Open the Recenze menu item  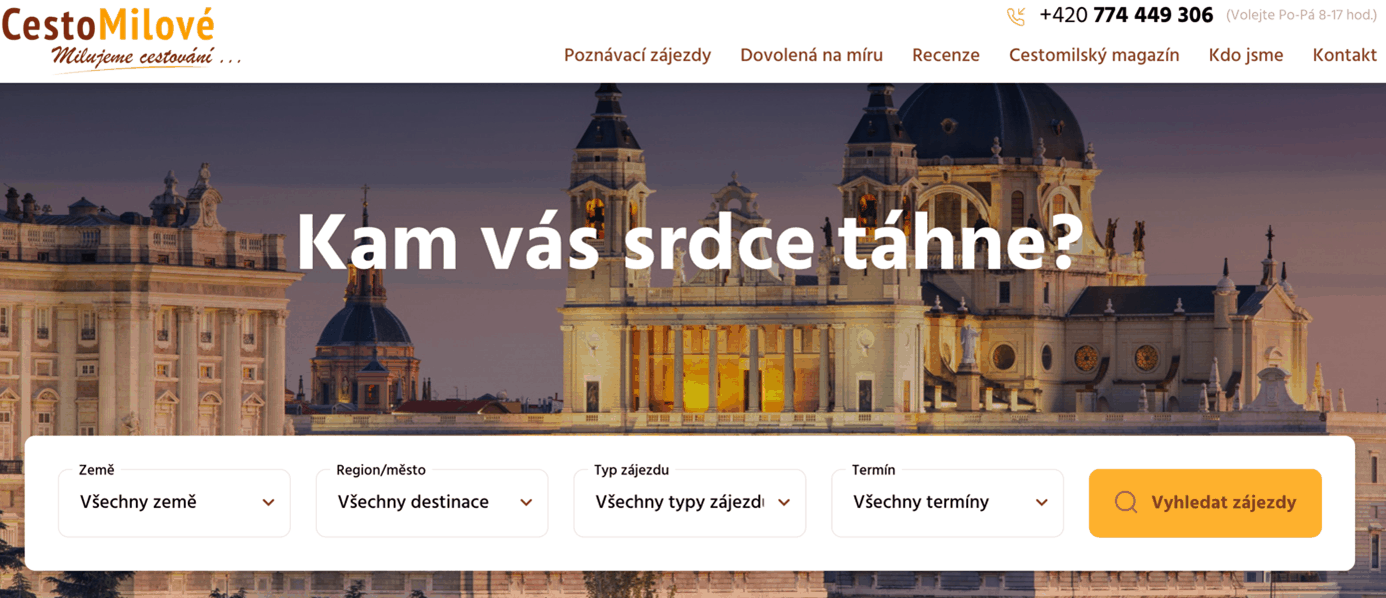tap(946, 56)
